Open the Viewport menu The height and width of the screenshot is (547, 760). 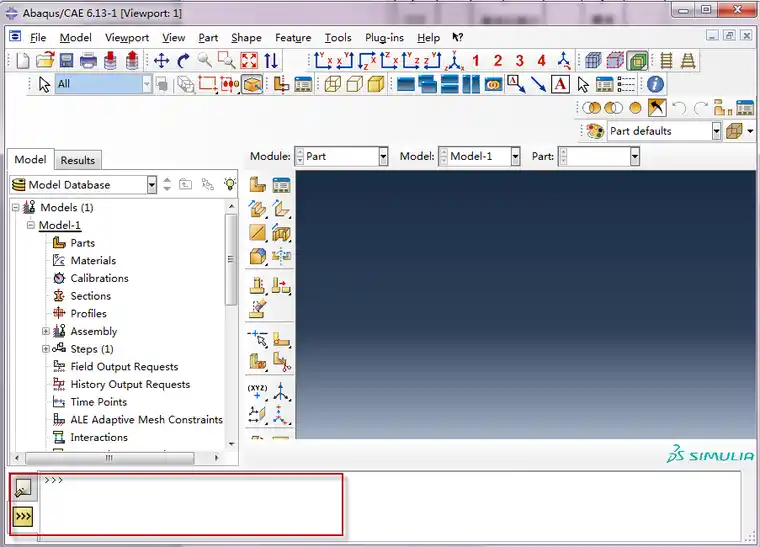click(127, 38)
